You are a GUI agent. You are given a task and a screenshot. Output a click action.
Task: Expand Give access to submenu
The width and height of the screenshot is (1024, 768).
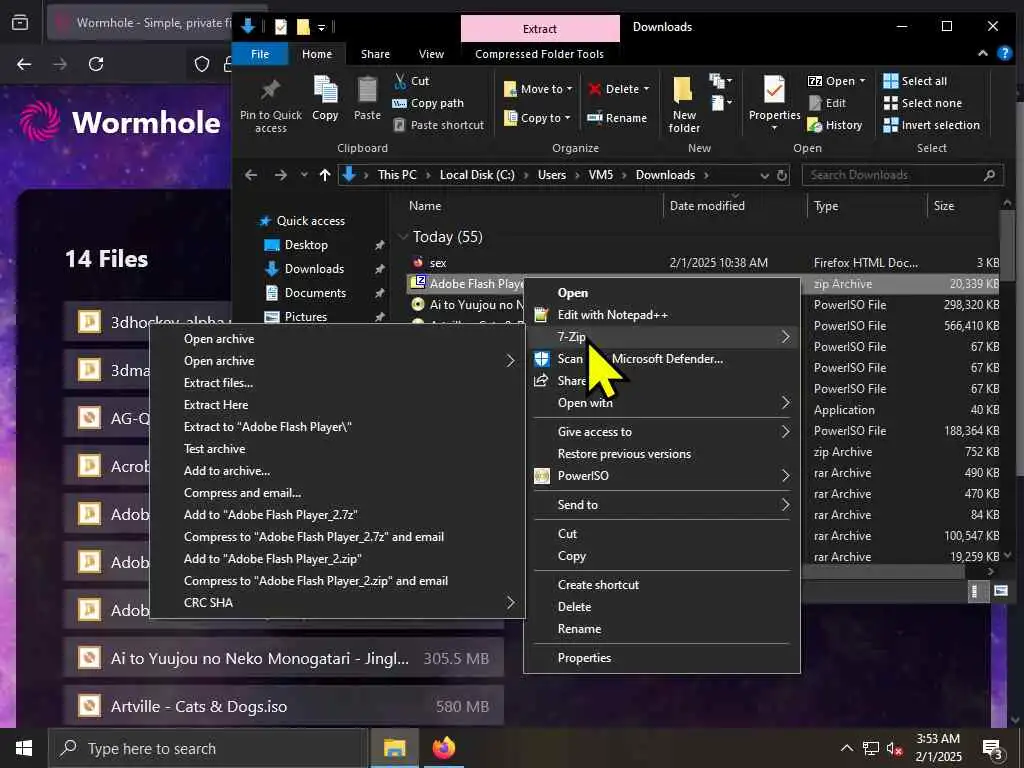662,432
